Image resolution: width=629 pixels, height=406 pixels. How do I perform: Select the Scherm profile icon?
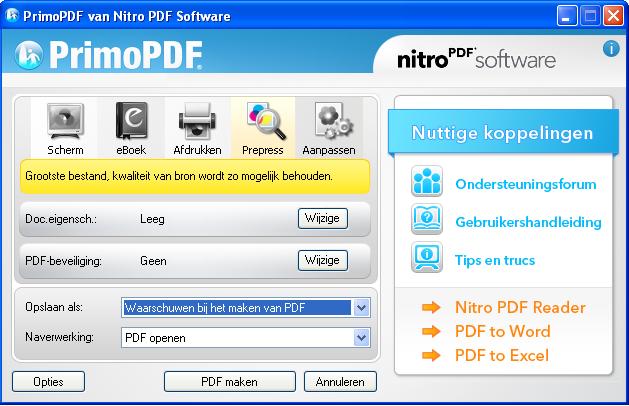pyautogui.click(x=65, y=123)
